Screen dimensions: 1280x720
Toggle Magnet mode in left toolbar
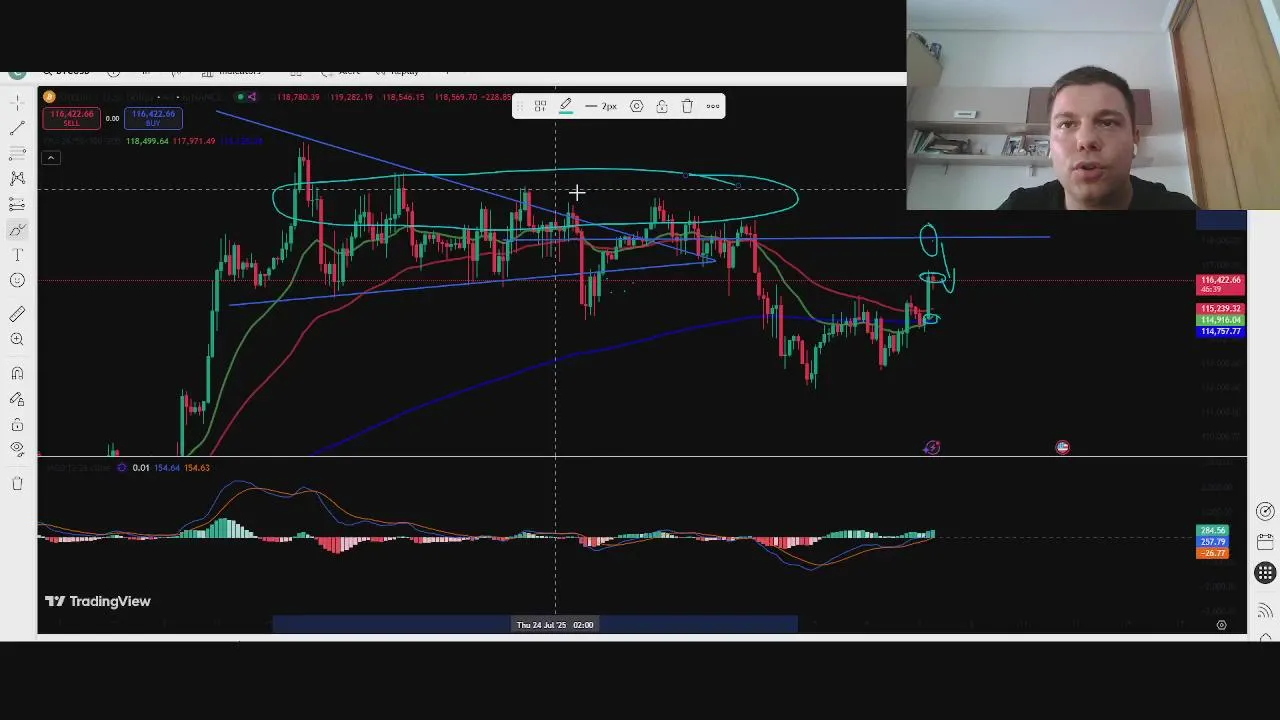click(x=17, y=373)
